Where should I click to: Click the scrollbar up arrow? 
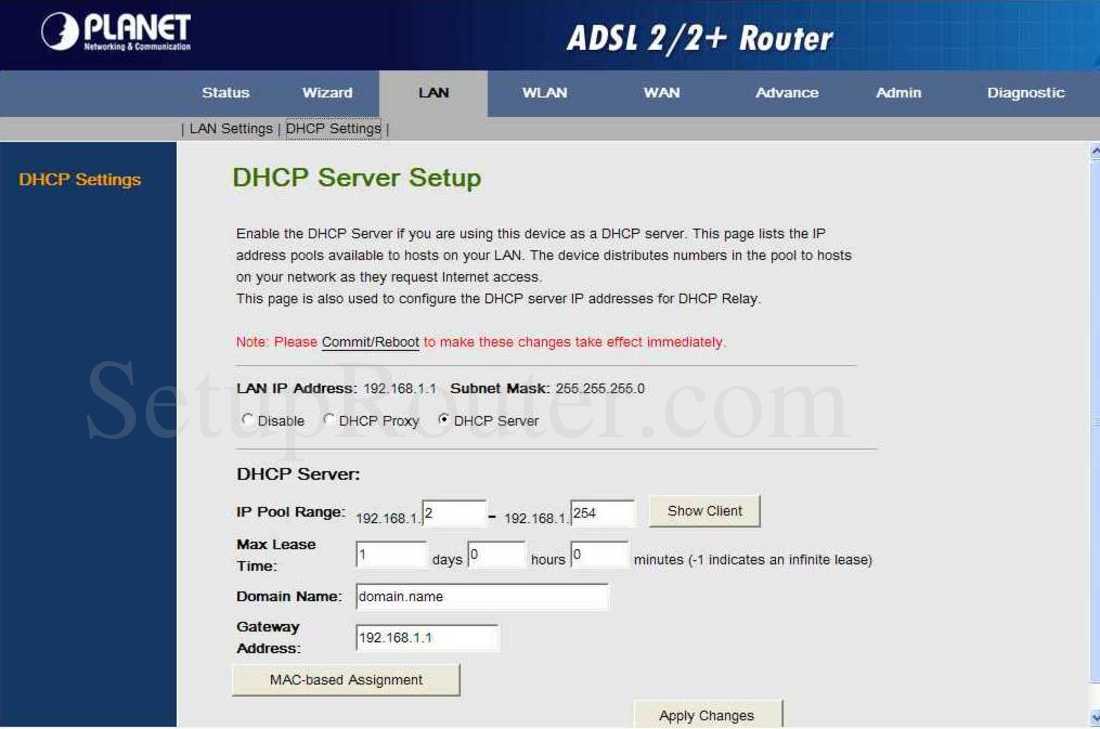pyautogui.click(x=1095, y=150)
